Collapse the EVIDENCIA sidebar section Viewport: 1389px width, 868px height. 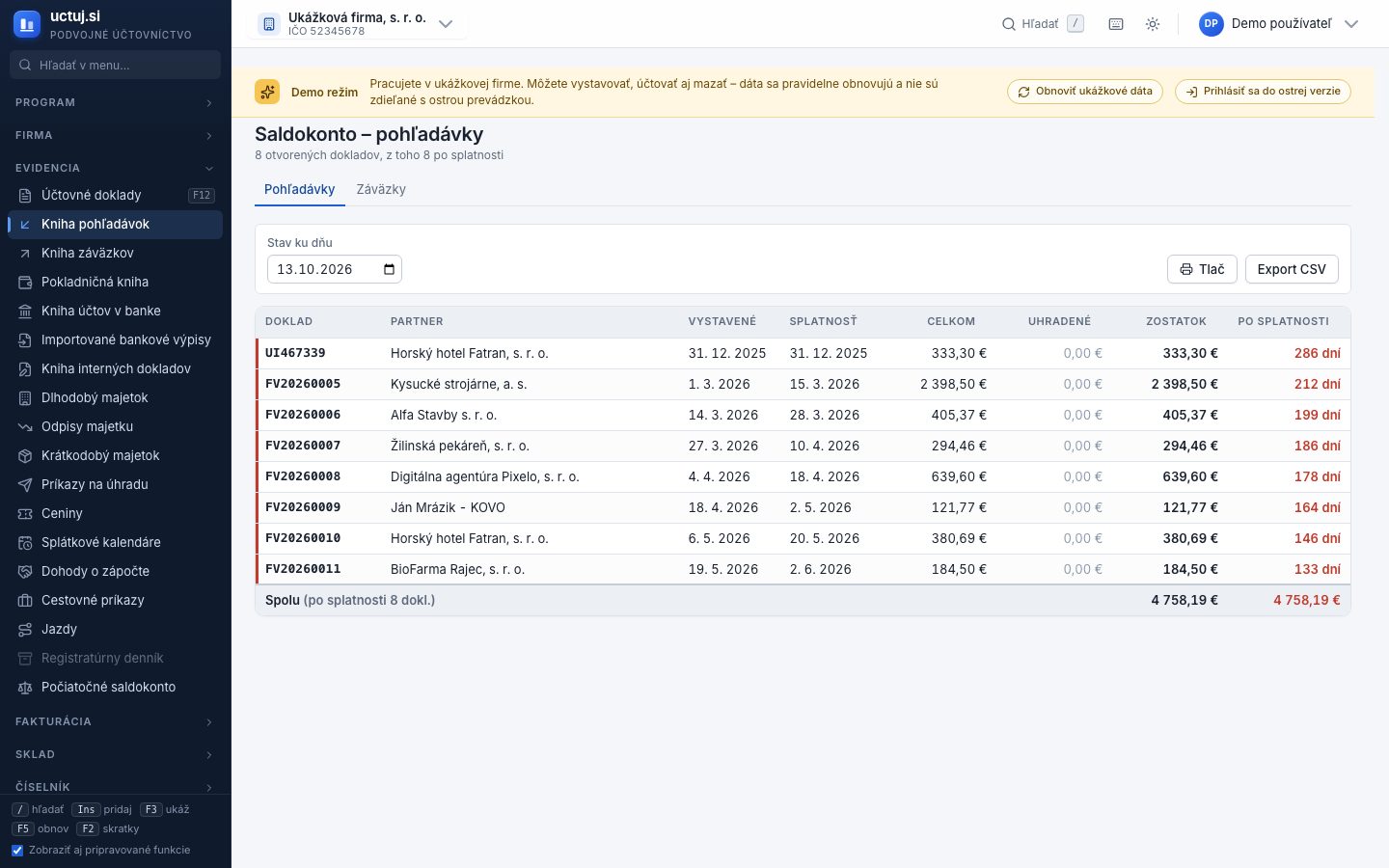(115, 168)
